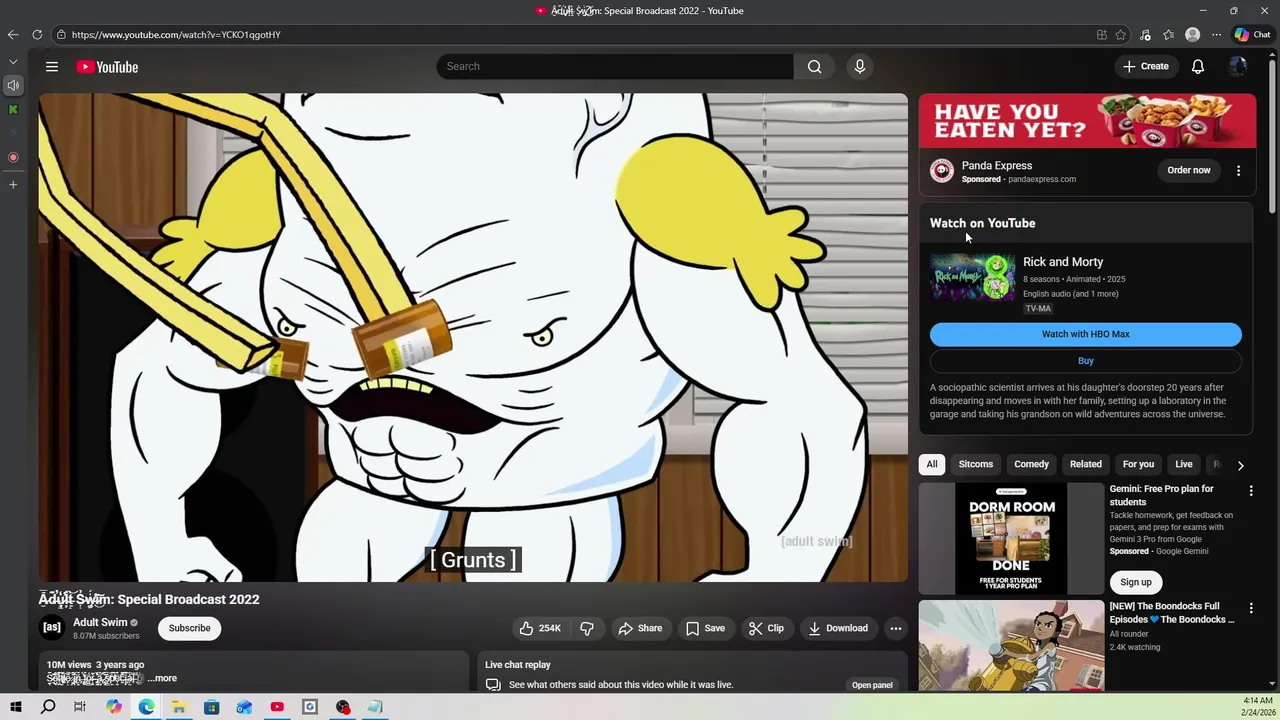The image size is (1280, 720).
Task: Click the search magnifier button
Action: pyautogui.click(x=815, y=67)
